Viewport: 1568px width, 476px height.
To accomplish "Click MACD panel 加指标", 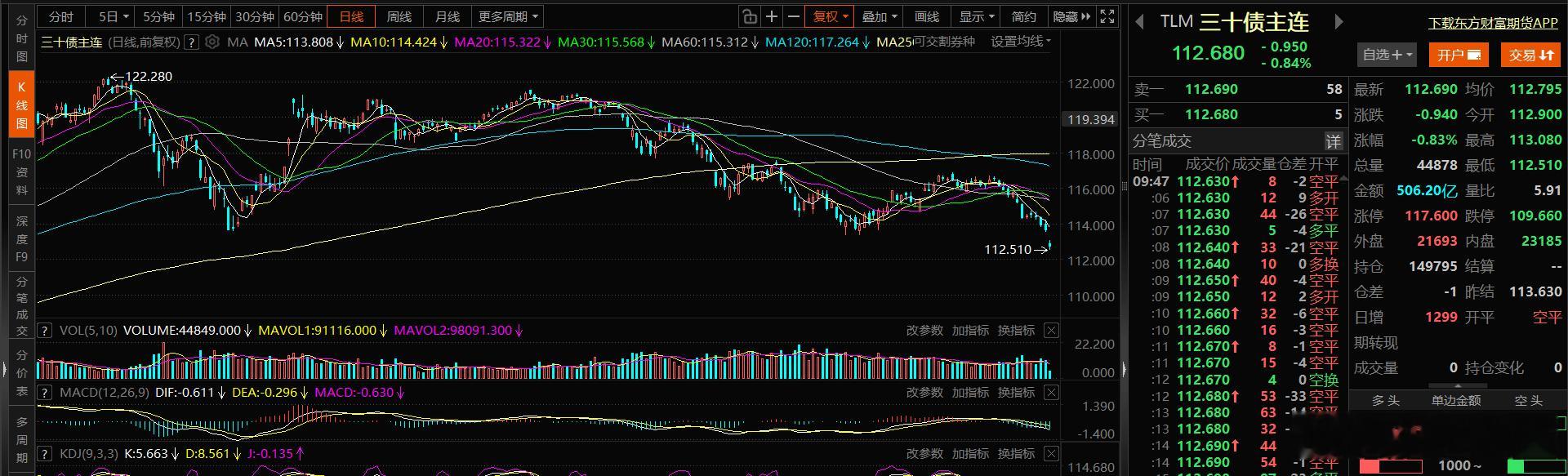I will [x=970, y=393].
